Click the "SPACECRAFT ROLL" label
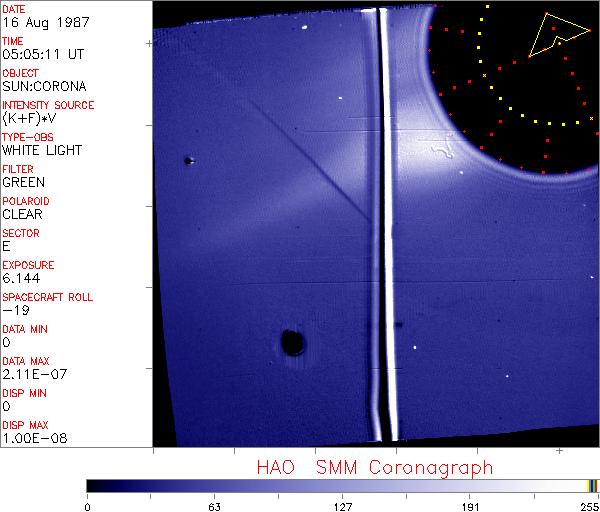 (x=48, y=297)
